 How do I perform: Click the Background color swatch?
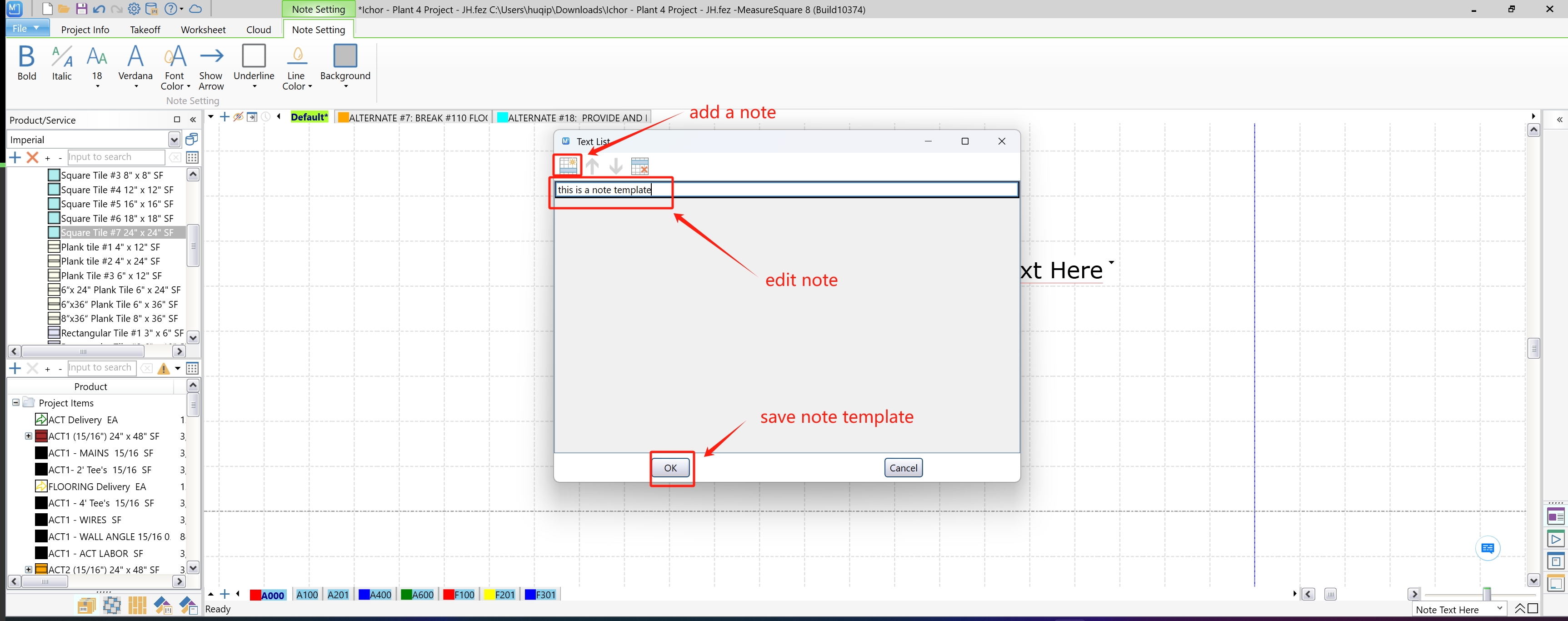point(345,56)
